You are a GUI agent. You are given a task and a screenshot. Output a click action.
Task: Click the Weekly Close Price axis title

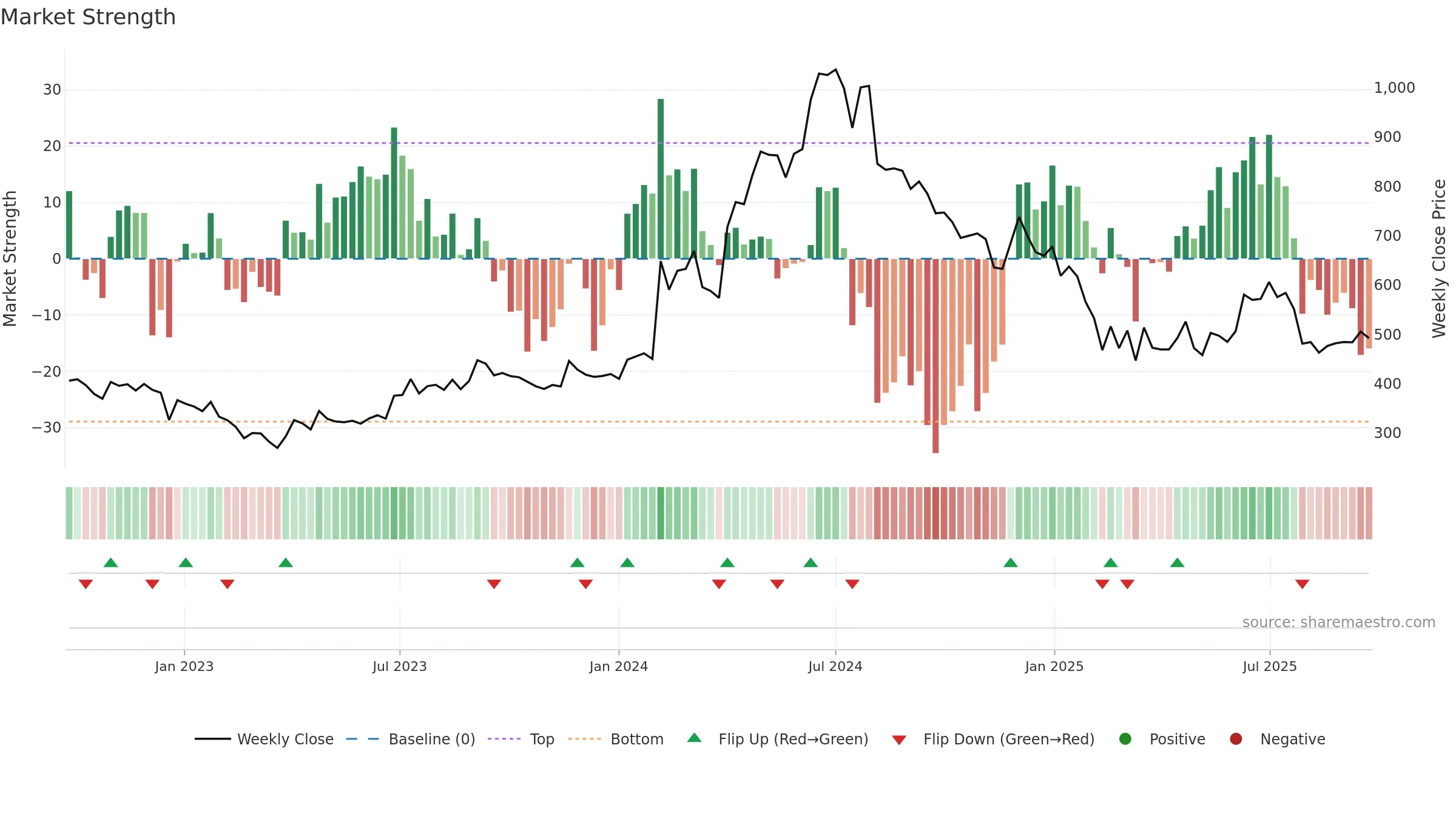[1439, 258]
